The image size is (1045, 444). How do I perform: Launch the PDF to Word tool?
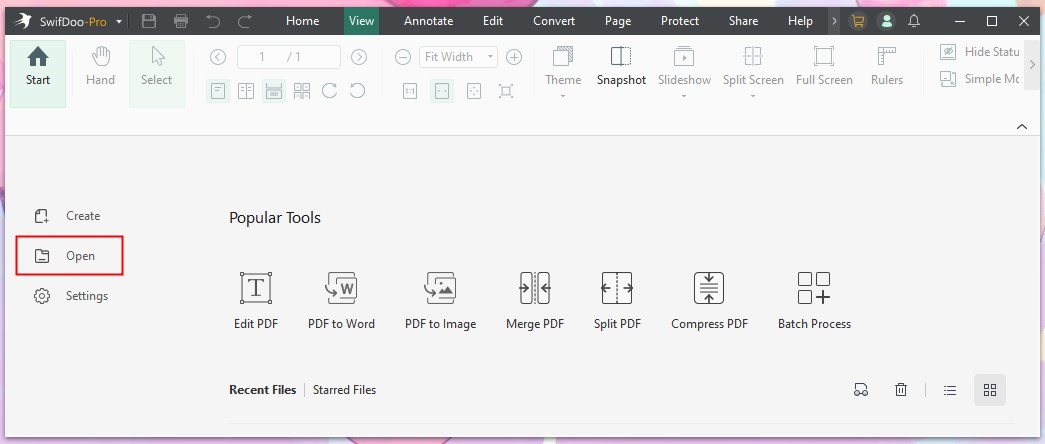[x=341, y=301]
